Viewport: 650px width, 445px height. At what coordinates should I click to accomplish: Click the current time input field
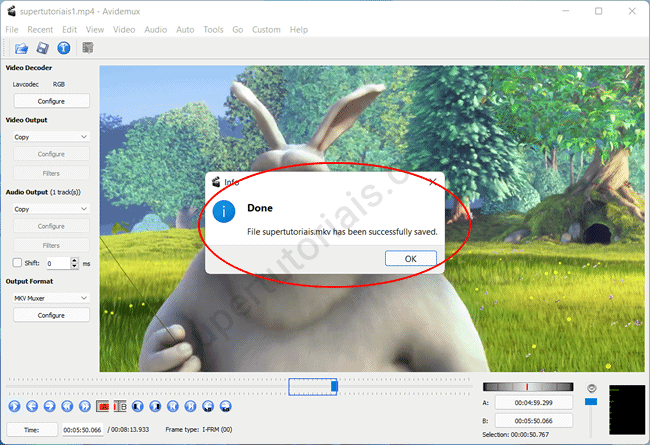(82, 429)
